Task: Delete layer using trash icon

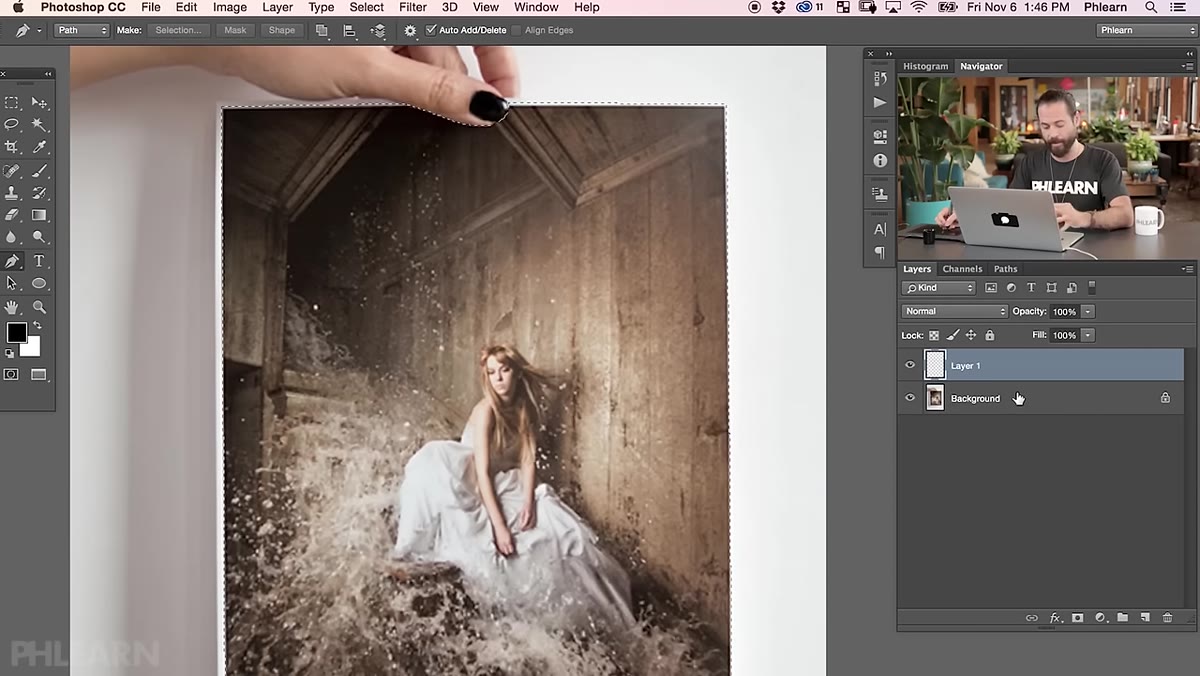Action: coord(1167,618)
